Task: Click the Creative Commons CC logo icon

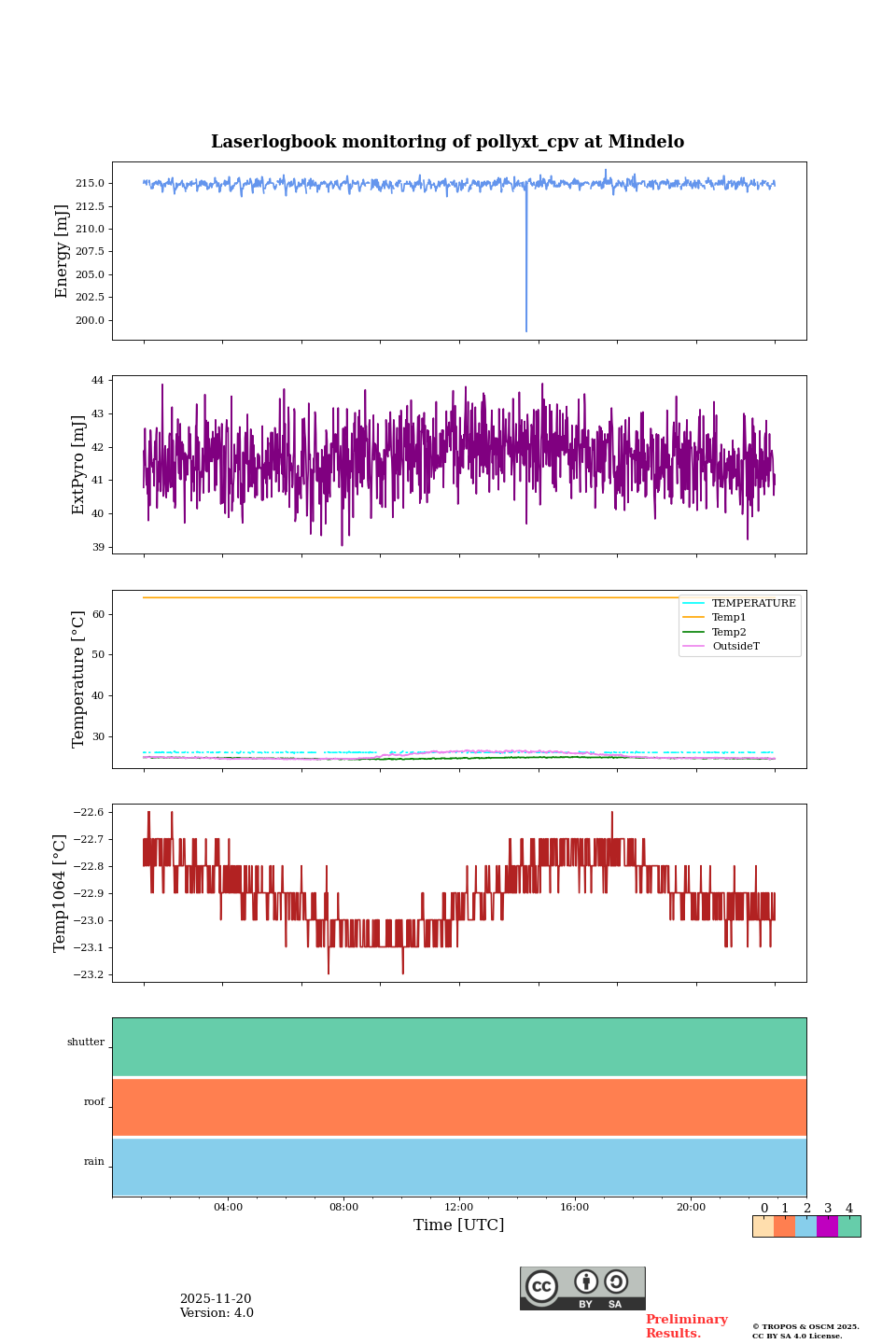Action: (x=541, y=1286)
